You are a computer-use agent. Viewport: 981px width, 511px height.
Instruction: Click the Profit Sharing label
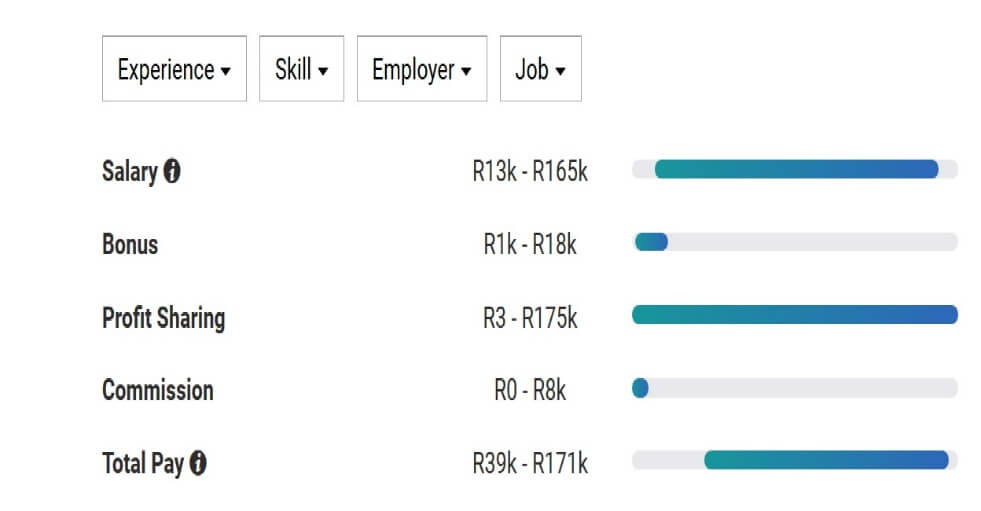[163, 318]
